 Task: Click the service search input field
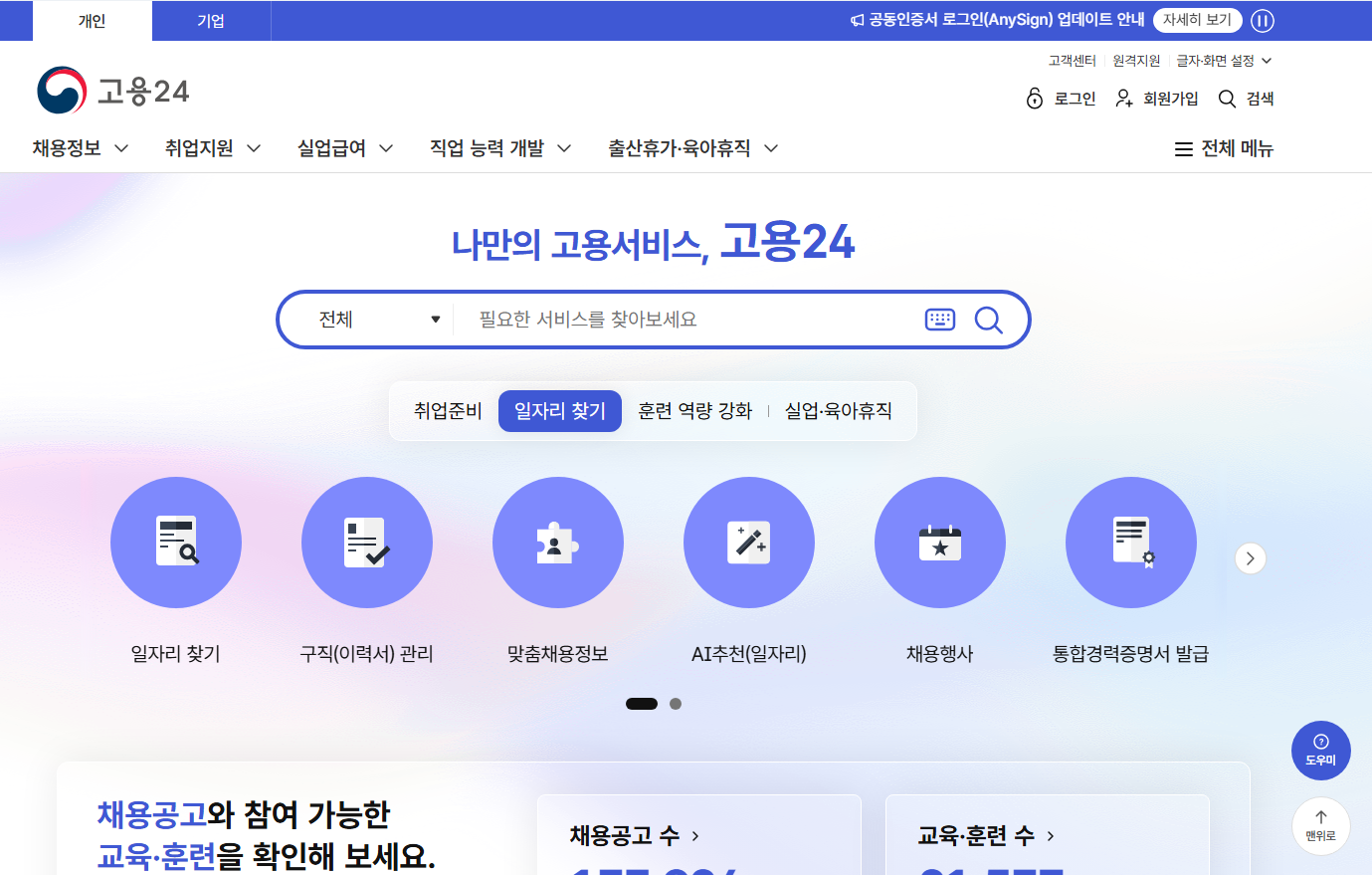pyautogui.click(x=686, y=320)
